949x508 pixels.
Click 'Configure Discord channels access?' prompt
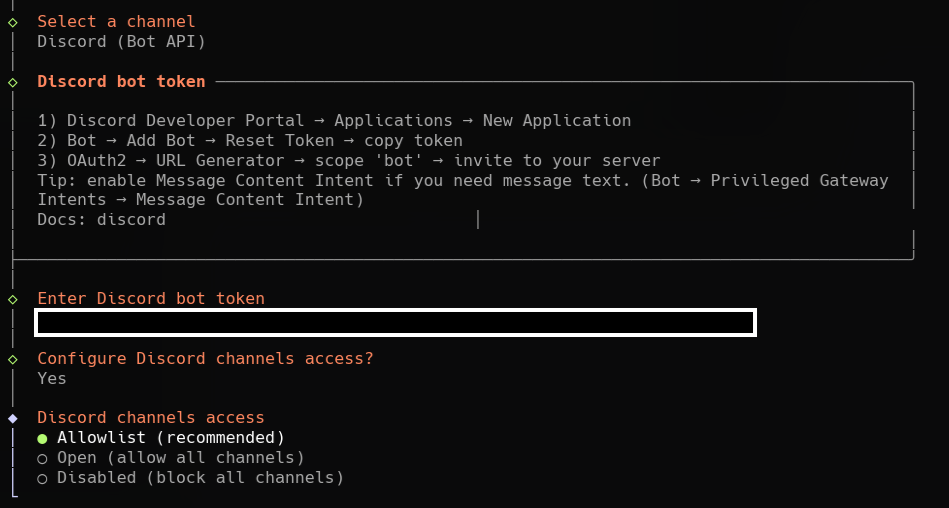pyautogui.click(x=206, y=358)
